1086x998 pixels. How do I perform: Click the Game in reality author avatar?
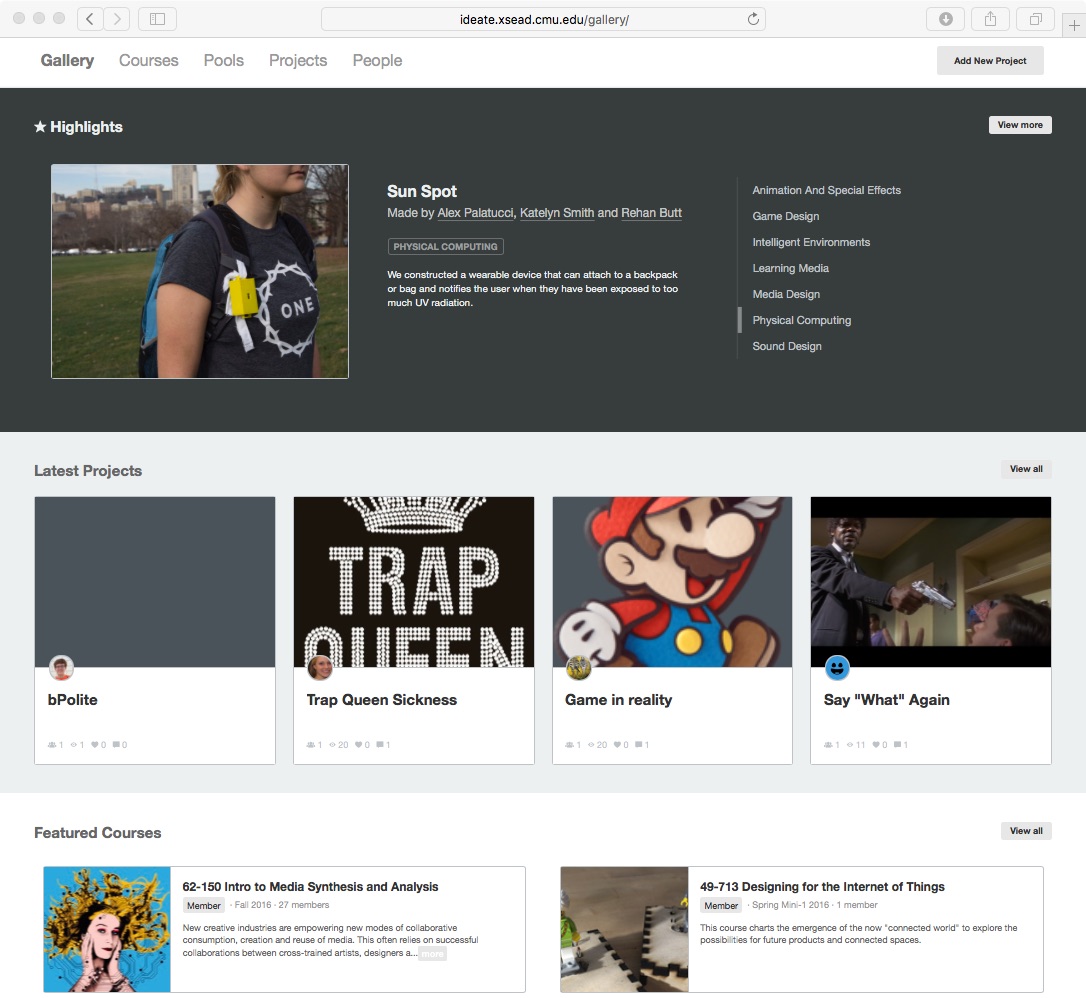[x=578, y=668]
